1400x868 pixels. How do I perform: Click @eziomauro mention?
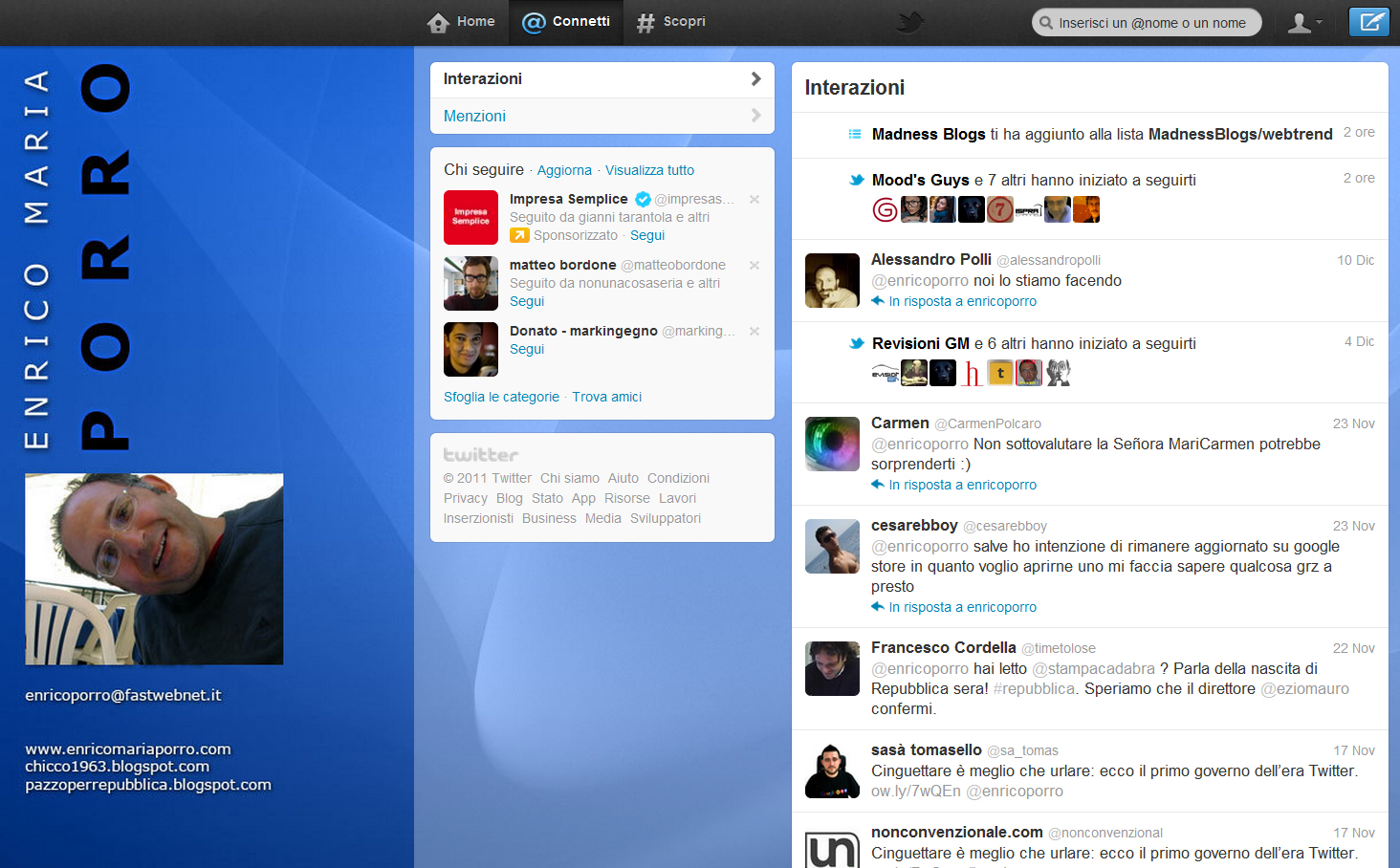[1304, 689]
